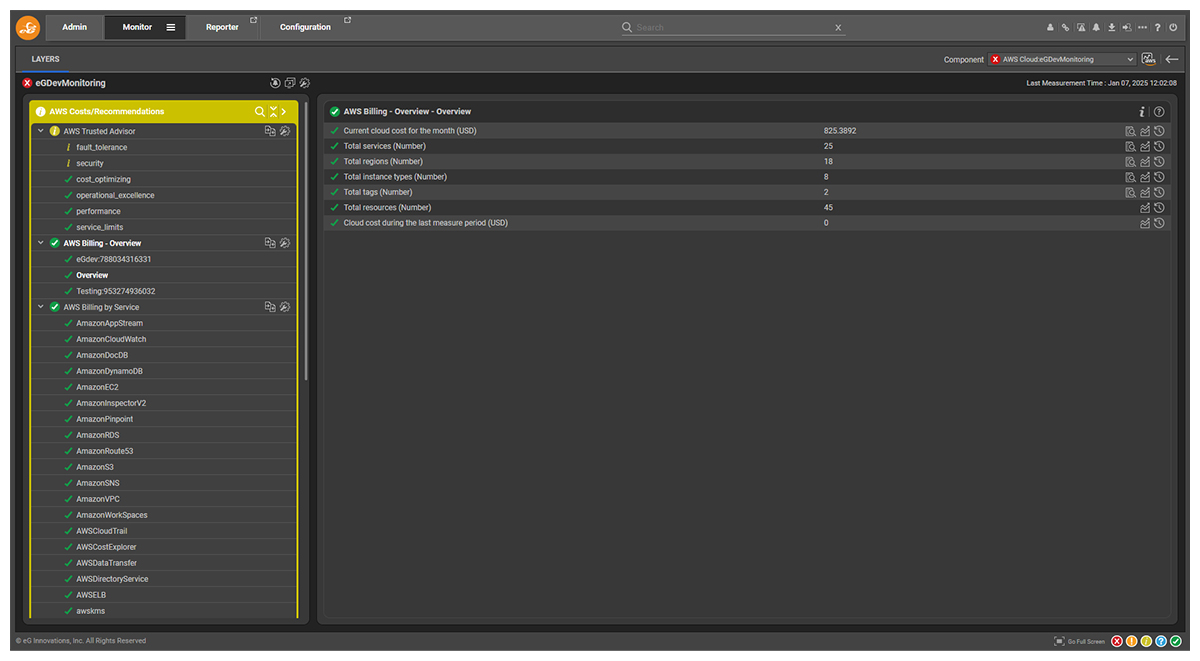Open the Configuration tab
The height and width of the screenshot is (661, 1200).
click(305, 27)
